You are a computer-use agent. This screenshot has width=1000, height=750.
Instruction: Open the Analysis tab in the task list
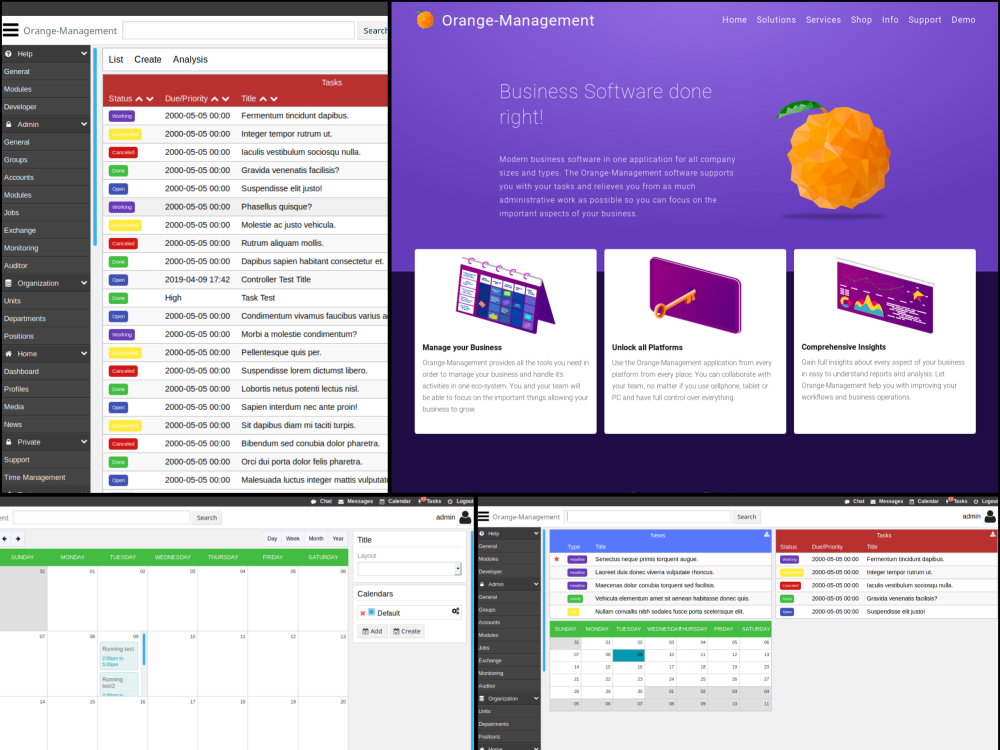click(190, 59)
